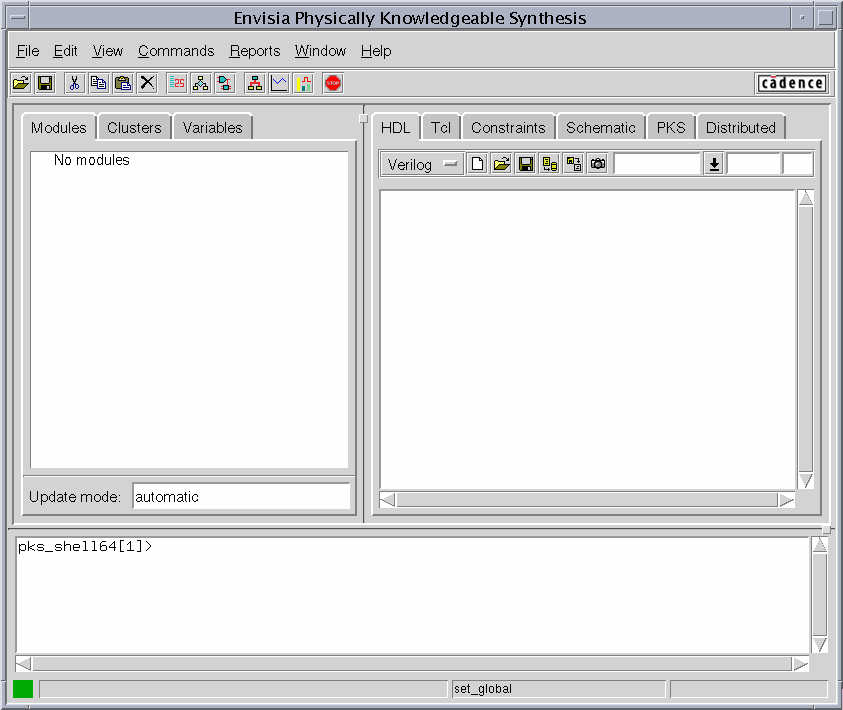Click the HDL editor horizontal scrollbar
Screen dimensions: 843x710
coord(587,500)
